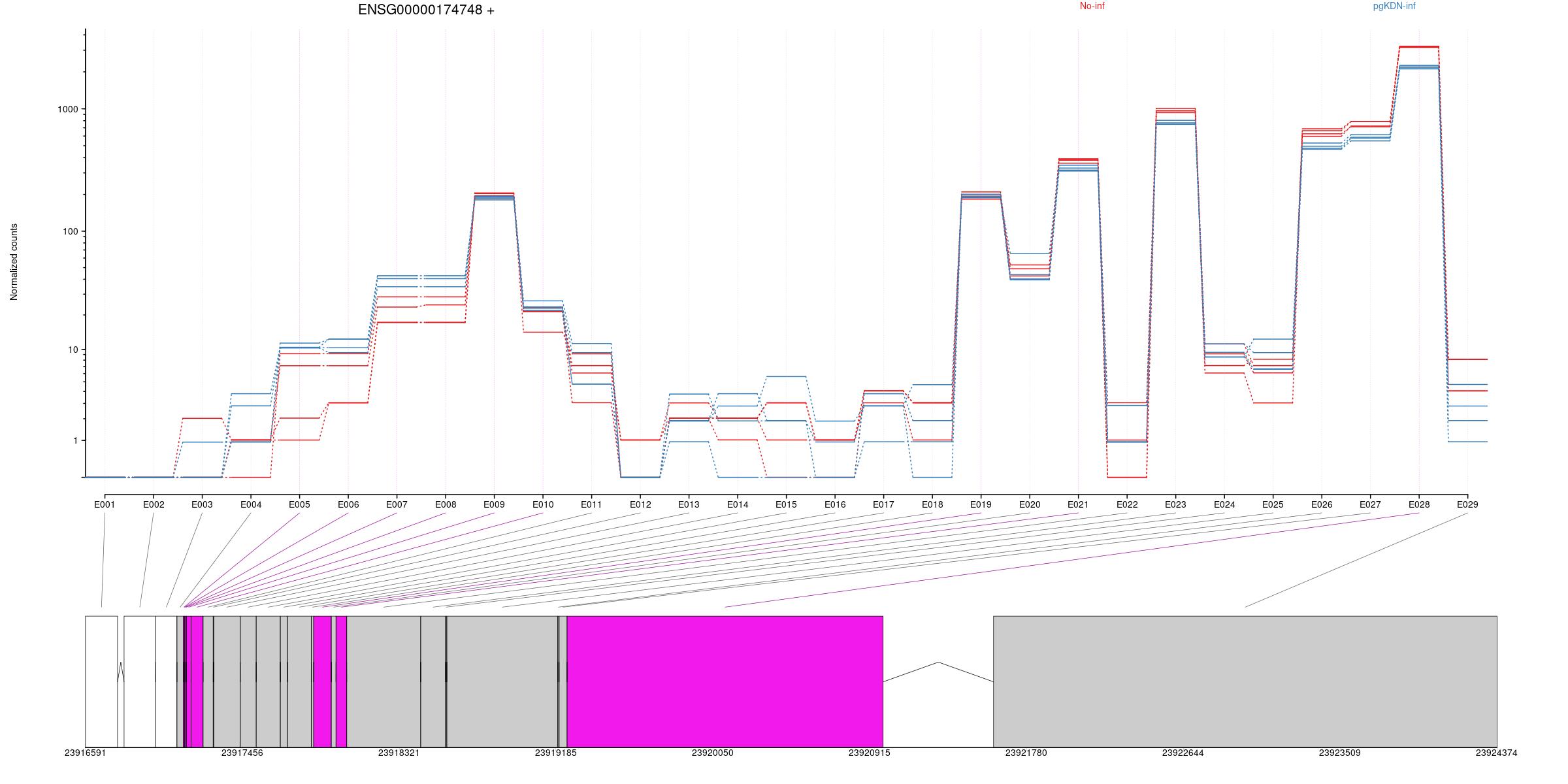Image resolution: width=1568 pixels, height=784 pixels.
Task: Click exon label E003
Action: (x=202, y=504)
